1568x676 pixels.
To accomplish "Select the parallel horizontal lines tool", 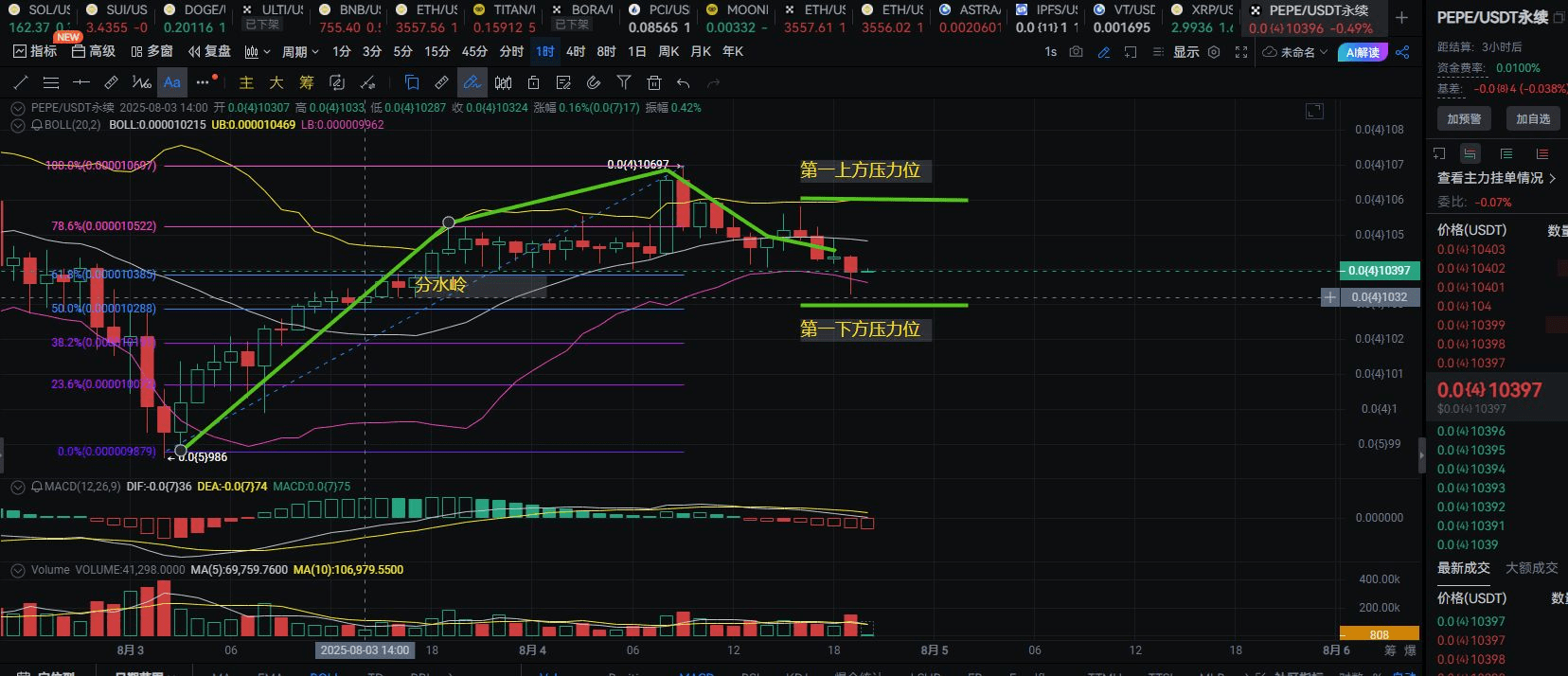I will 51,82.
